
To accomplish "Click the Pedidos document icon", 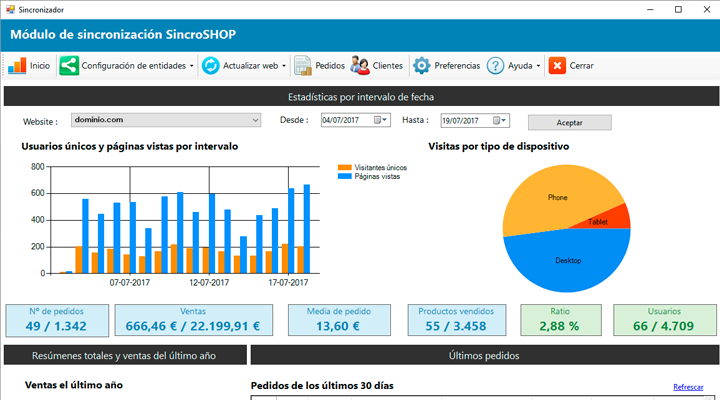I will click(303, 66).
